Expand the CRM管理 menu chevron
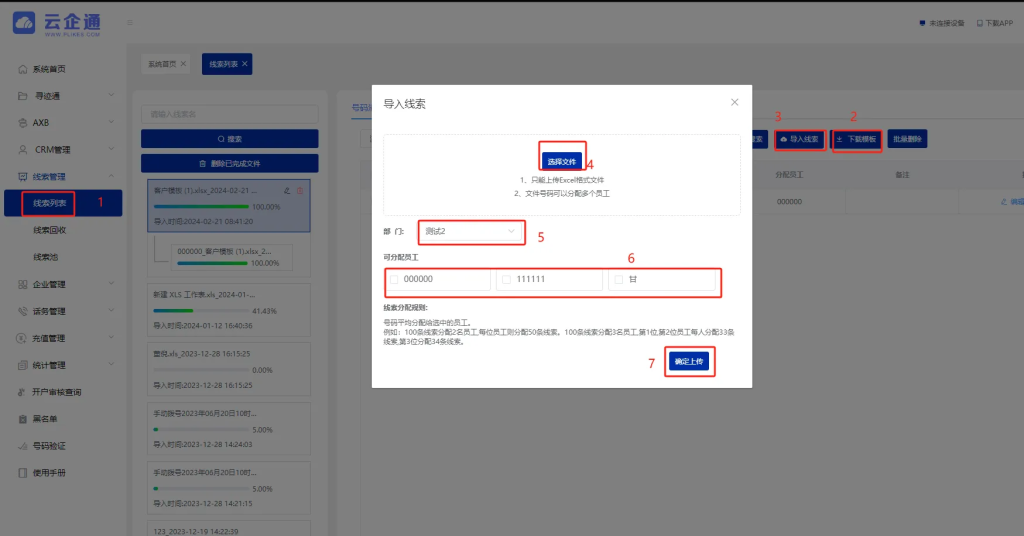This screenshot has height=536, width=1024. click(111, 149)
